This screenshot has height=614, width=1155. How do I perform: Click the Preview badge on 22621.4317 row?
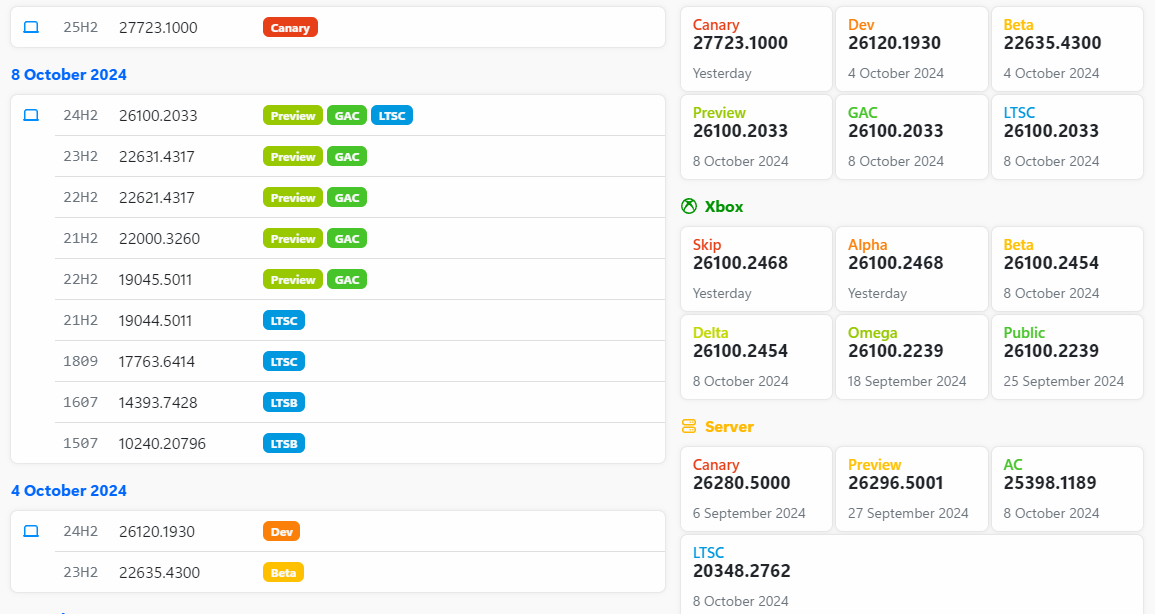click(292, 197)
